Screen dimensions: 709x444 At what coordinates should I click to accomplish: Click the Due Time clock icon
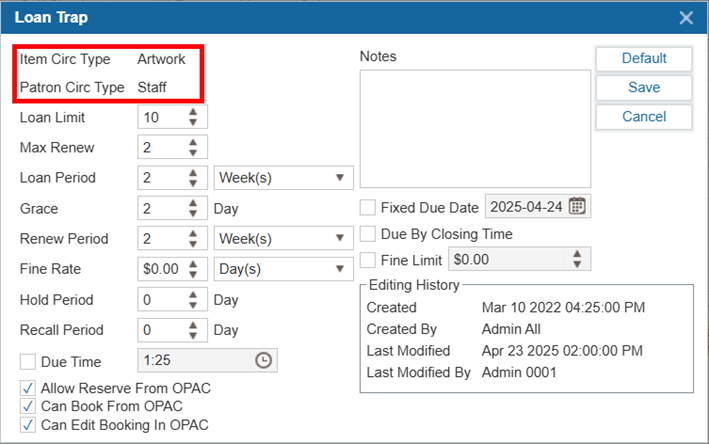click(264, 361)
